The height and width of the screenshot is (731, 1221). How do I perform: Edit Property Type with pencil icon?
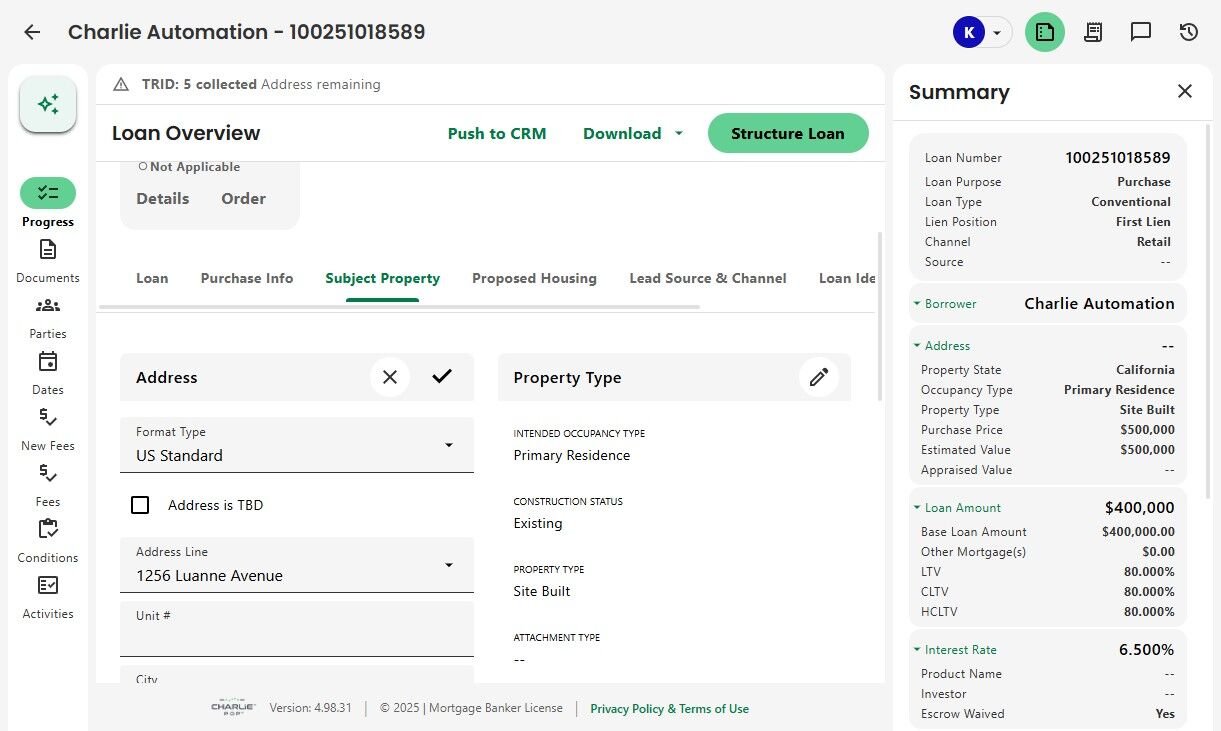click(819, 377)
